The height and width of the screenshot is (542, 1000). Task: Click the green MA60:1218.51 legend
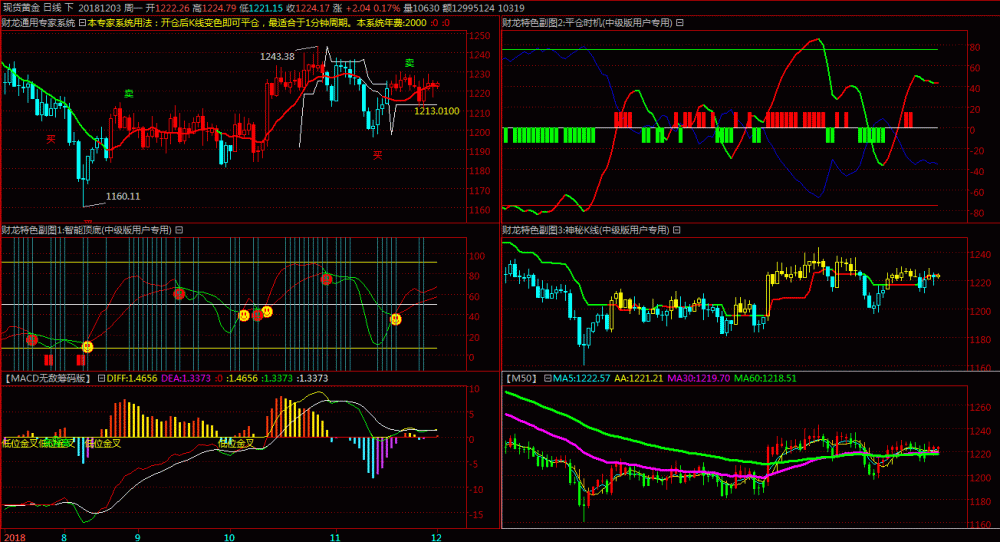coord(765,378)
